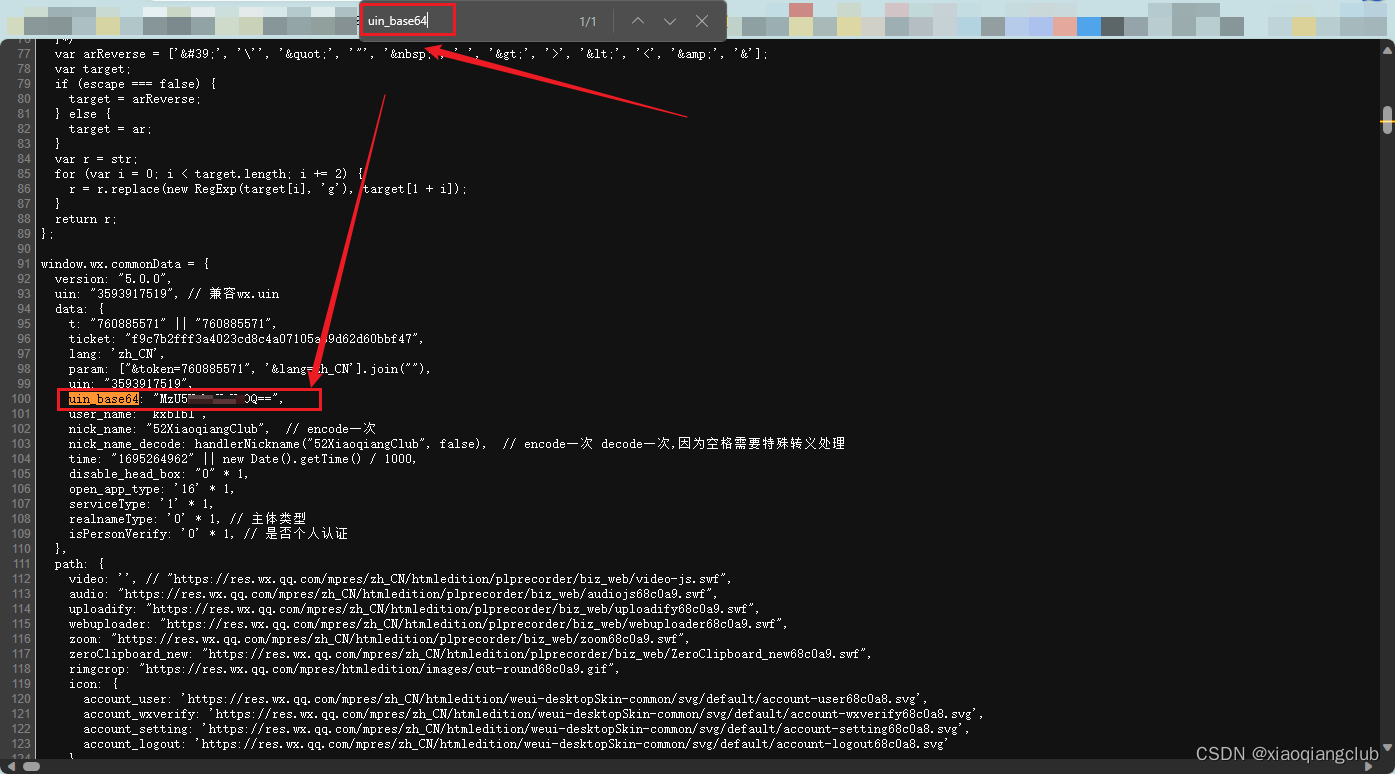Screen dimensions: 1395x774
Task: Click line number 100 in gutter
Action: [21, 399]
